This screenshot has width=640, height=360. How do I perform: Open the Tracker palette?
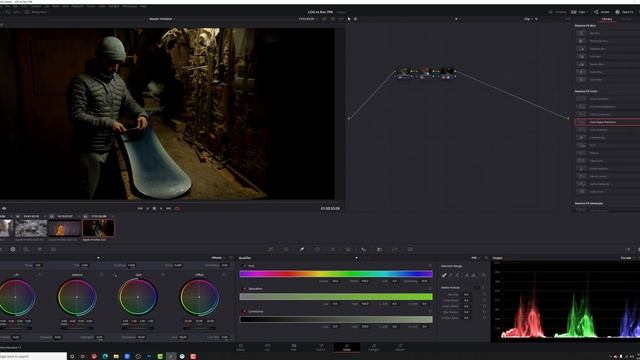click(x=333, y=249)
